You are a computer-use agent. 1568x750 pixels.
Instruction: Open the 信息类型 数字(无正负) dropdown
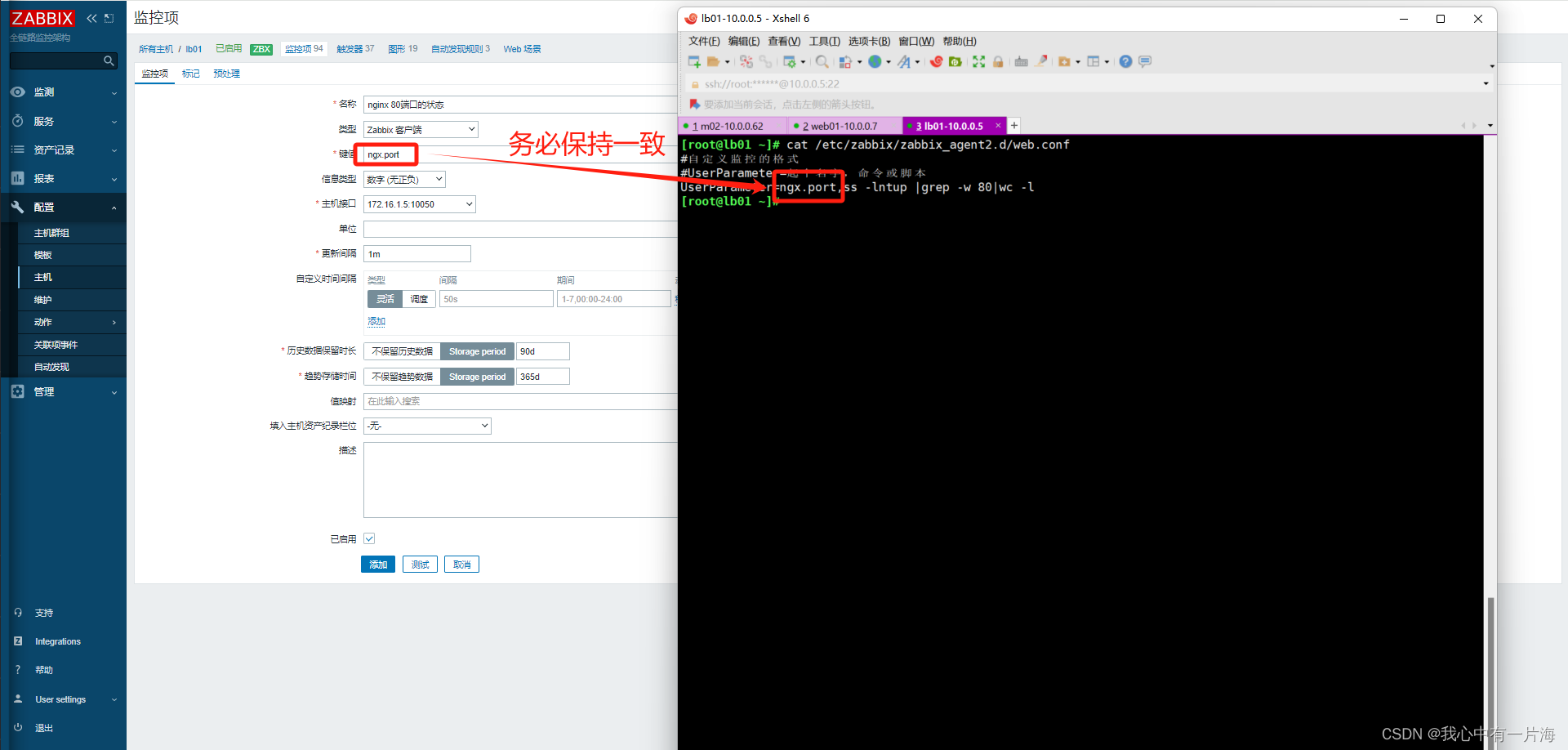click(x=404, y=180)
